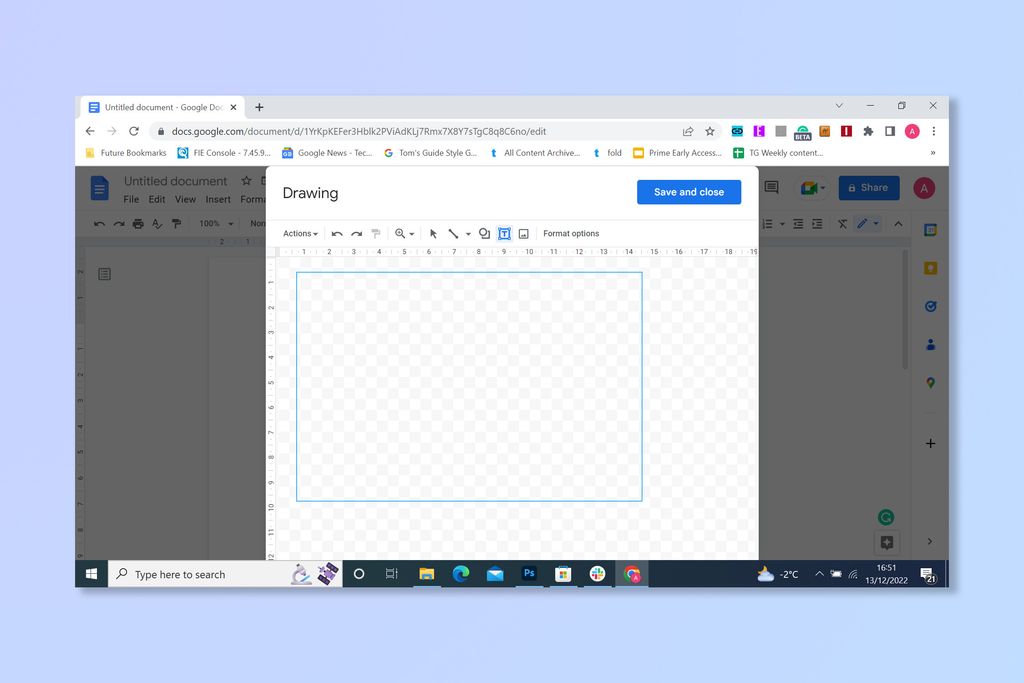The height and width of the screenshot is (683, 1024).
Task: Select the Shape tool in the Drawing toolbar
Action: pos(484,233)
